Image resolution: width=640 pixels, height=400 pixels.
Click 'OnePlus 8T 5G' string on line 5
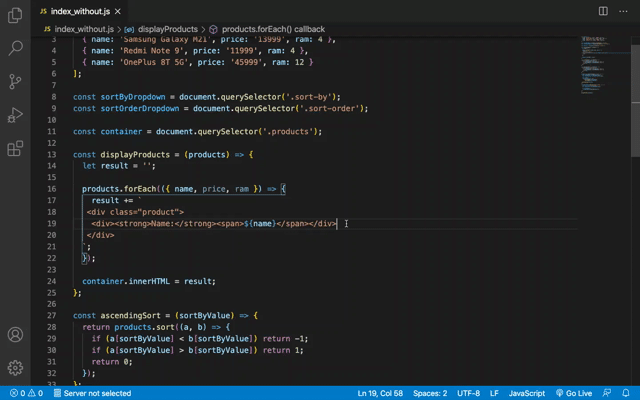tap(153, 62)
